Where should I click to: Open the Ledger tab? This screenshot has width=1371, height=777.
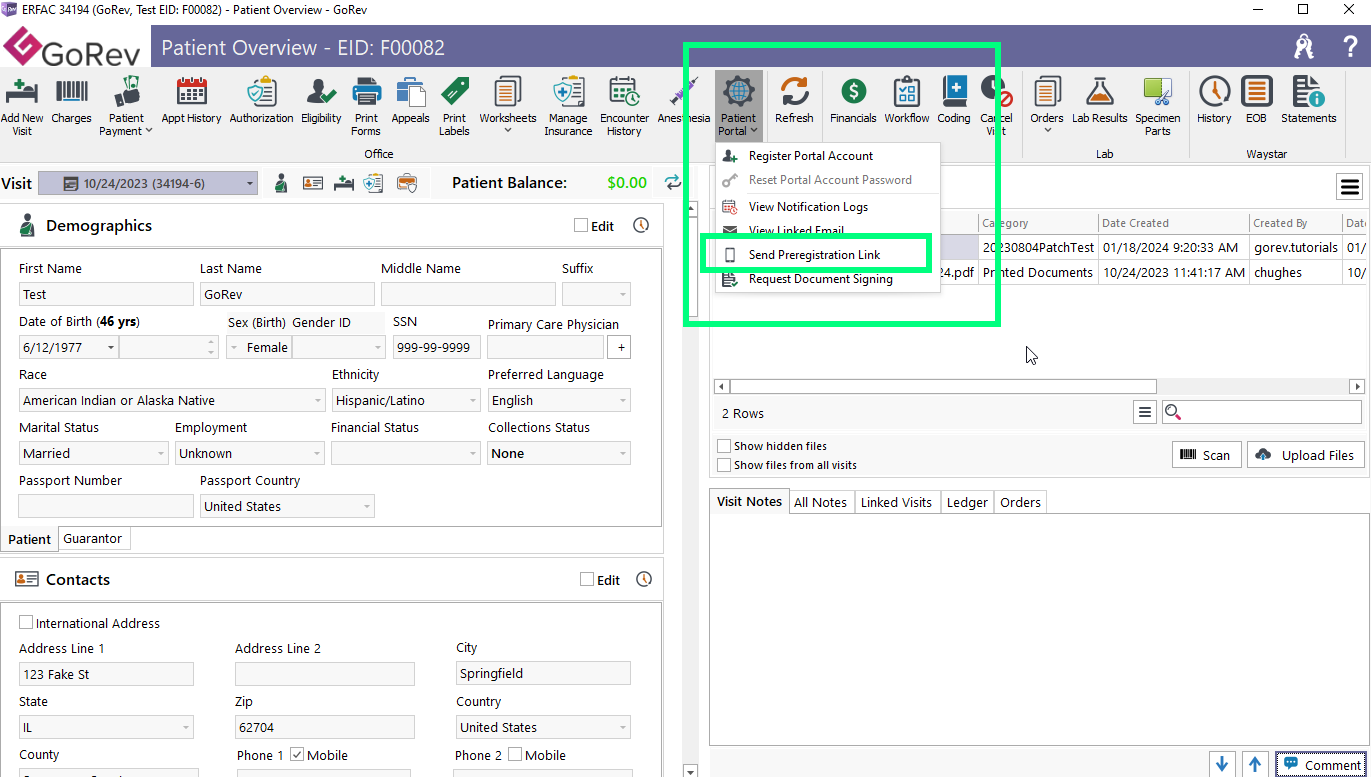(x=967, y=502)
